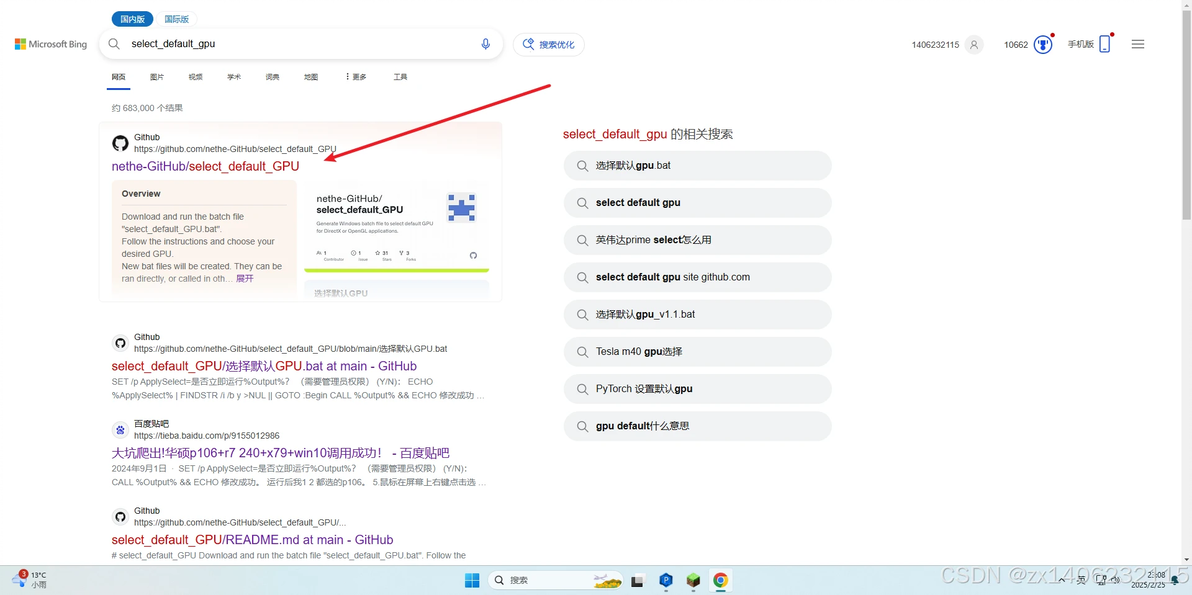
Task: Expand the overview with 展开
Action: tap(245, 279)
